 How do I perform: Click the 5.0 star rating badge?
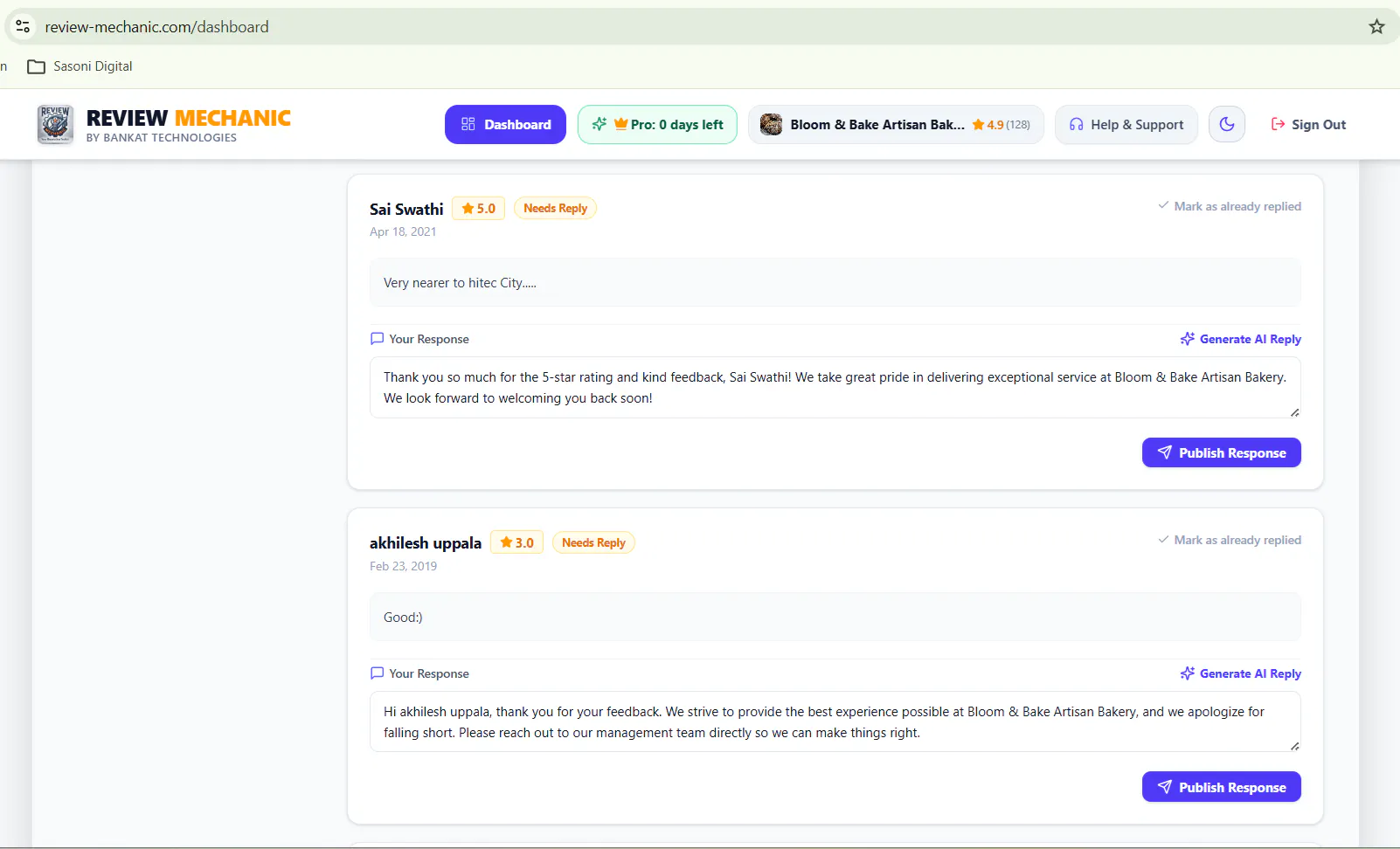click(x=478, y=209)
